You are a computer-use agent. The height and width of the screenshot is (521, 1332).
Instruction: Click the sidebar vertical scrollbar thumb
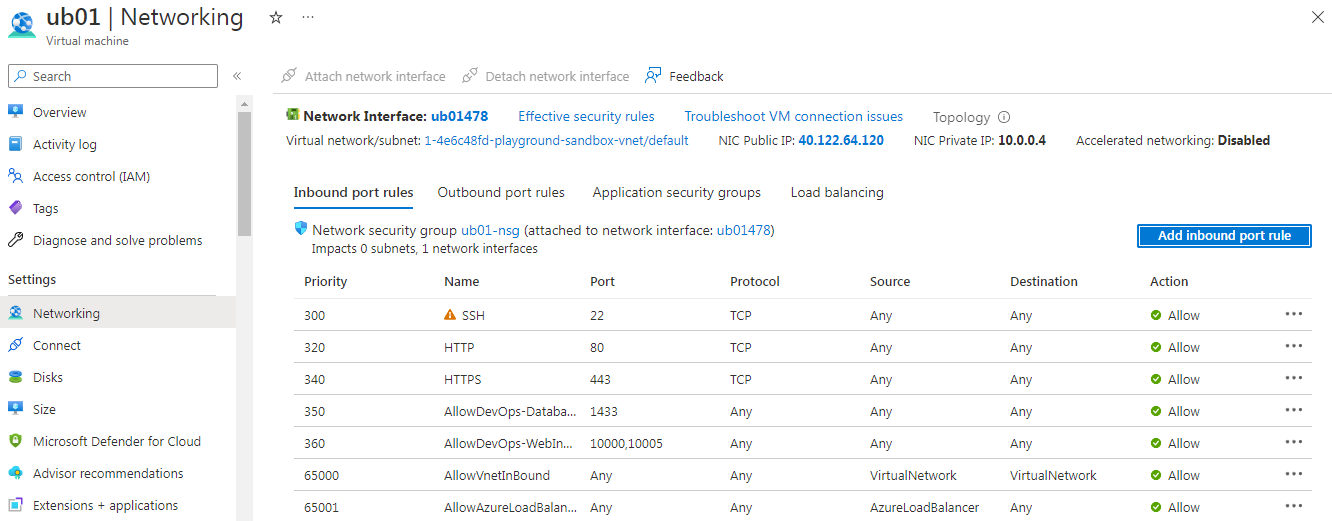[245, 173]
